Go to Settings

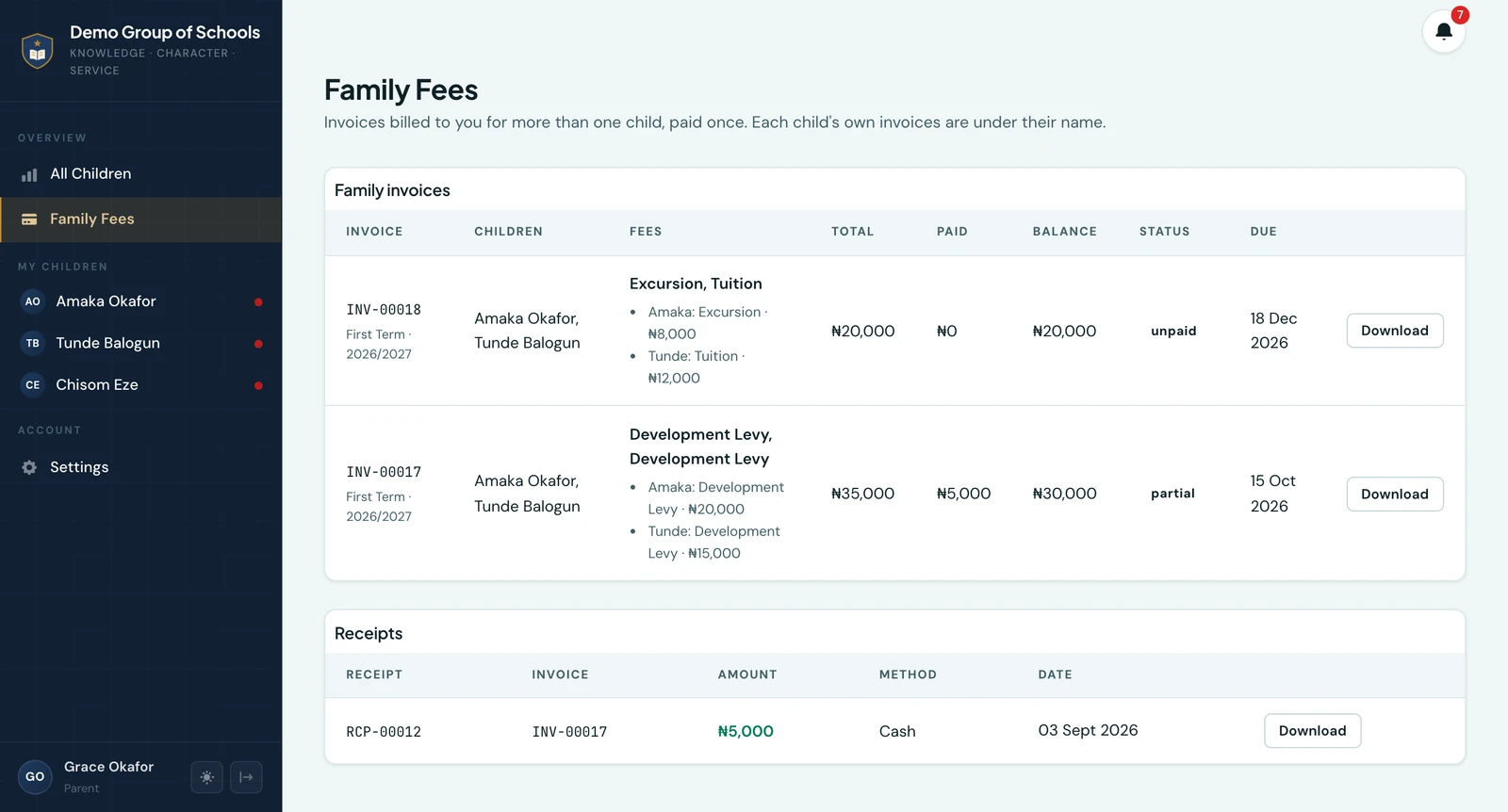pyautogui.click(x=141, y=467)
